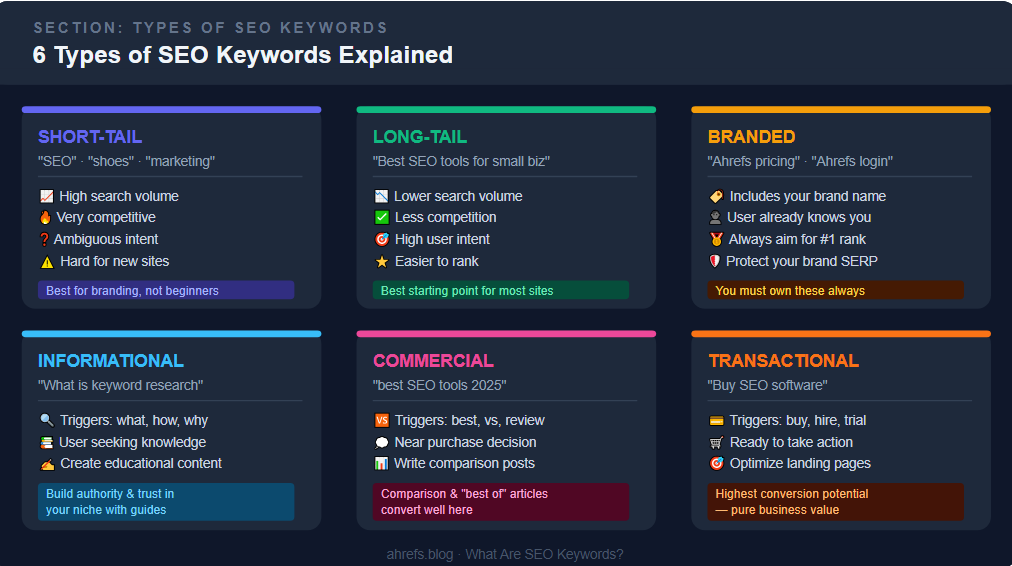Select the TRANSACTIONAL card heading
1012x566 pixels.
(x=784, y=361)
